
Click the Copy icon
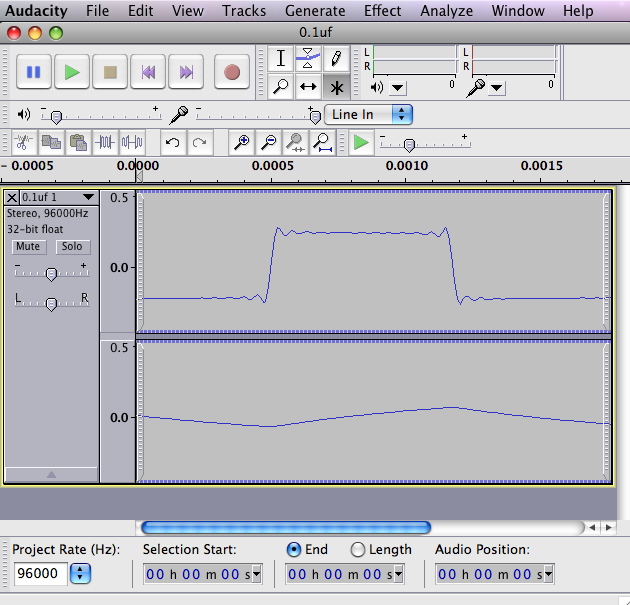[51, 142]
